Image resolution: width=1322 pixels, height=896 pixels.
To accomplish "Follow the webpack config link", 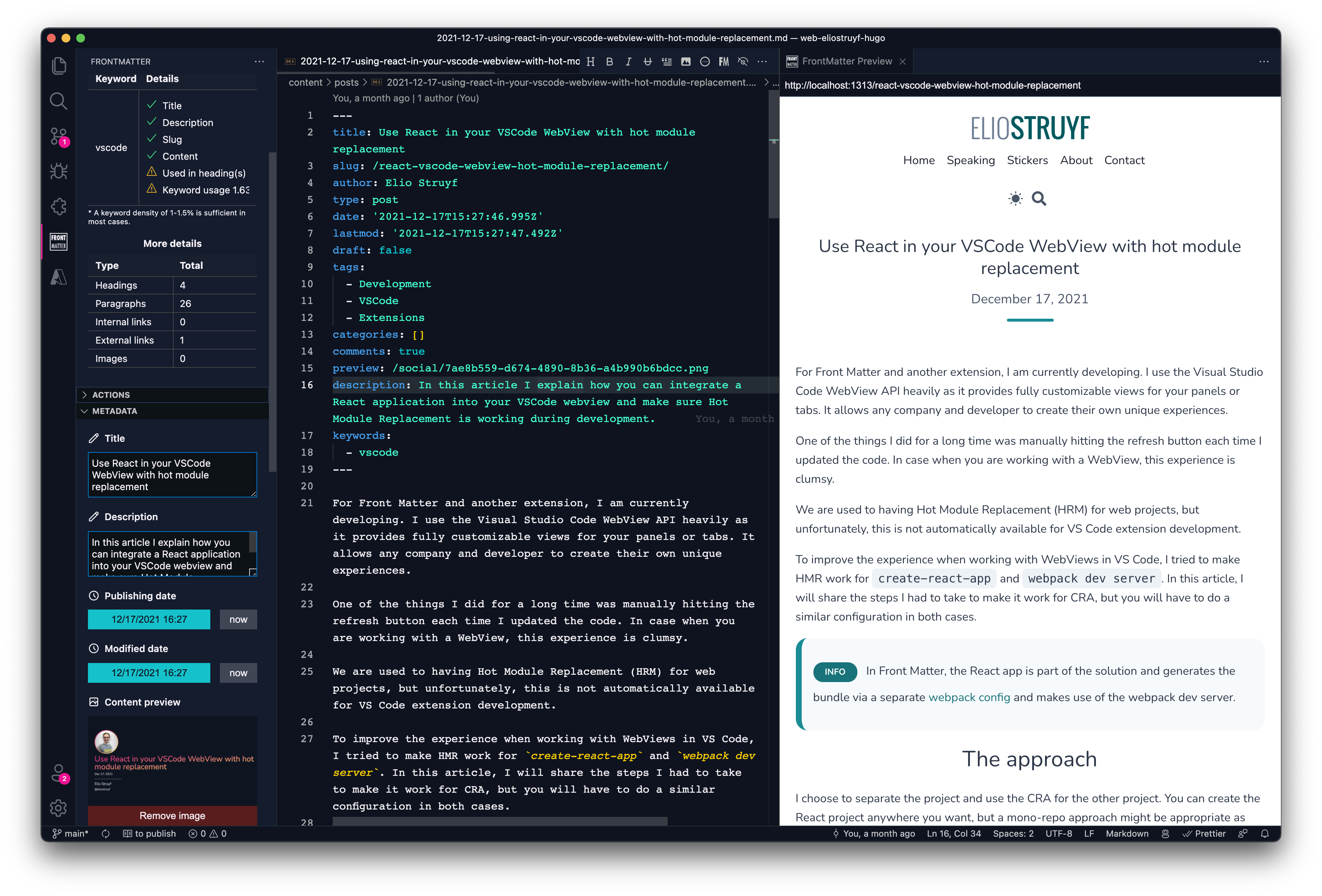I will pos(969,697).
